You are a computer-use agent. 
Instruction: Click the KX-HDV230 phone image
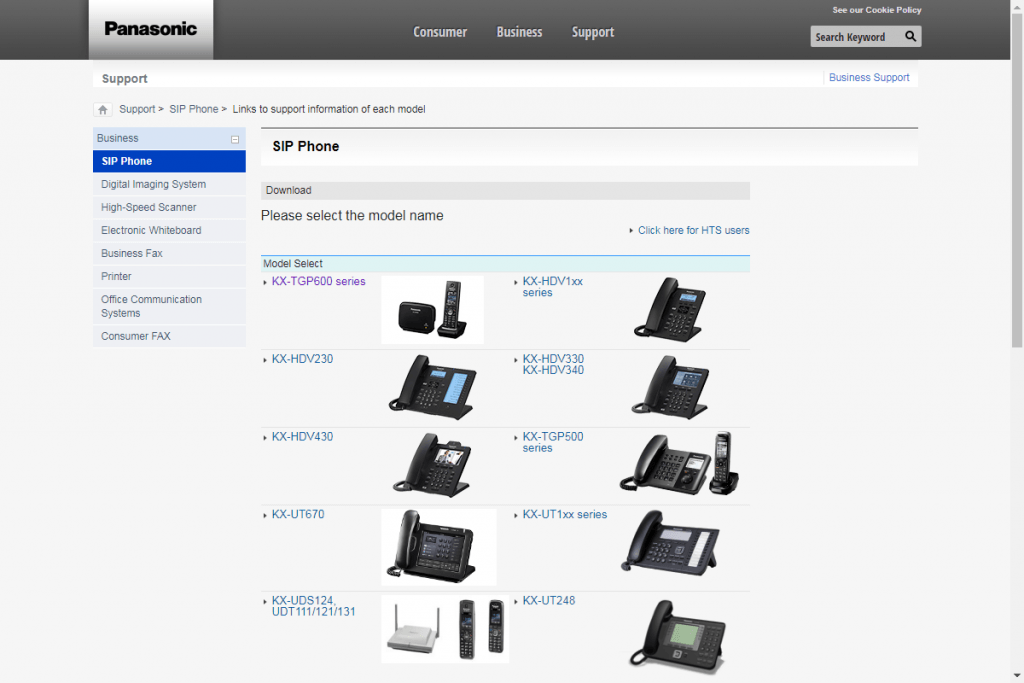click(432, 387)
